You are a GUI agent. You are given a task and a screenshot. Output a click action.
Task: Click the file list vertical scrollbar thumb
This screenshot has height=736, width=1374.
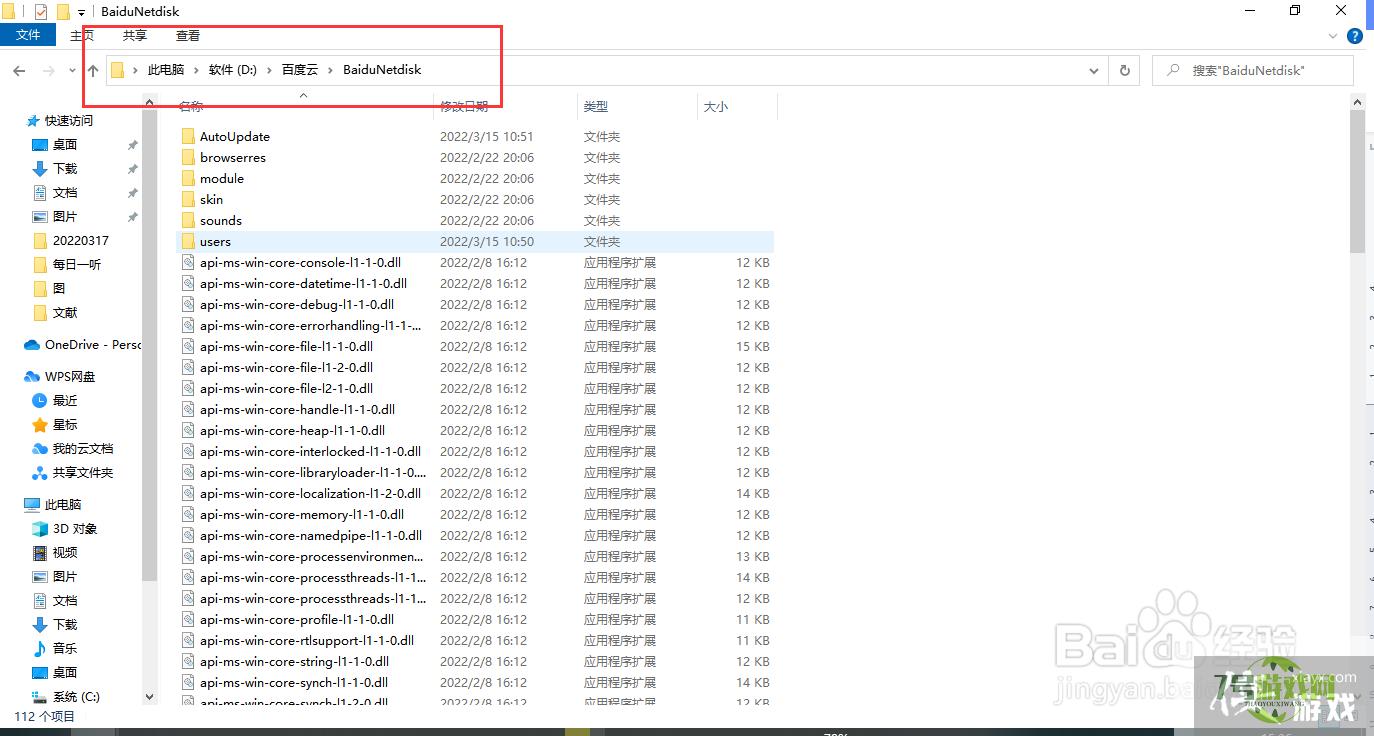(x=1357, y=182)
